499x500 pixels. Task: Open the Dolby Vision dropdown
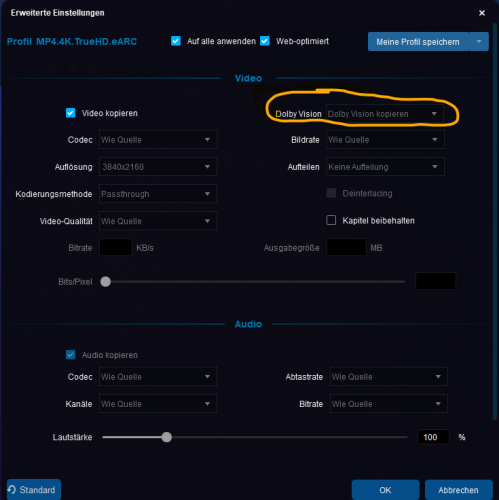[x=385, y=114]
